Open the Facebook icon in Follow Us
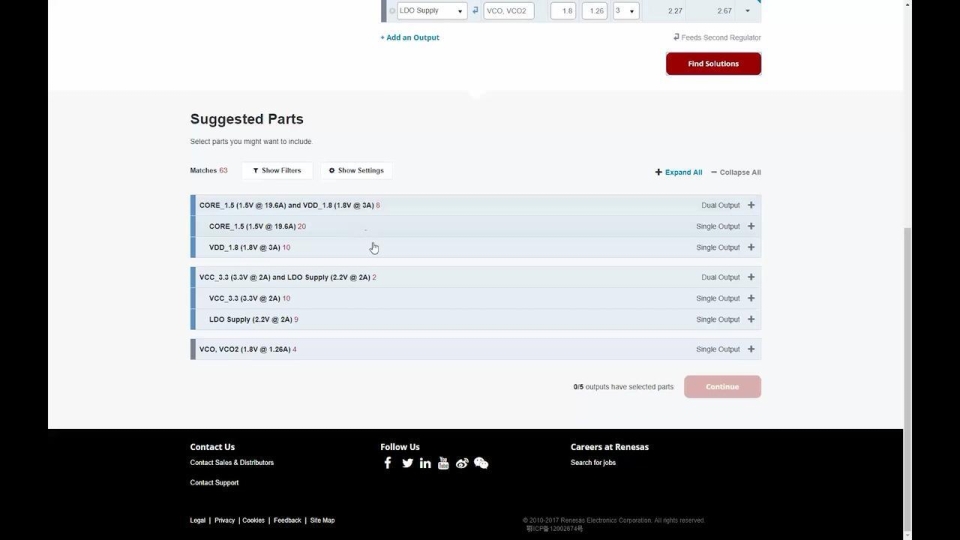 click(x=388, y=463)
